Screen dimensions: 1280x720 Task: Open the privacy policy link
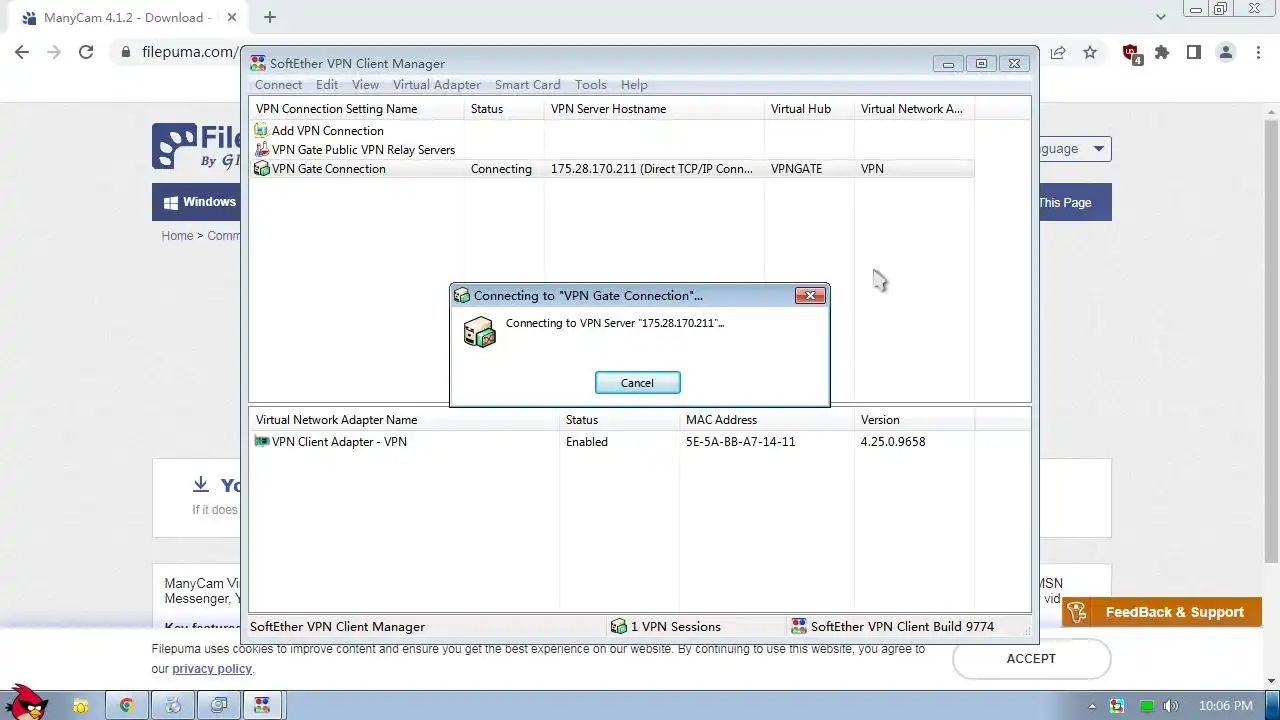tap(212, 668)
